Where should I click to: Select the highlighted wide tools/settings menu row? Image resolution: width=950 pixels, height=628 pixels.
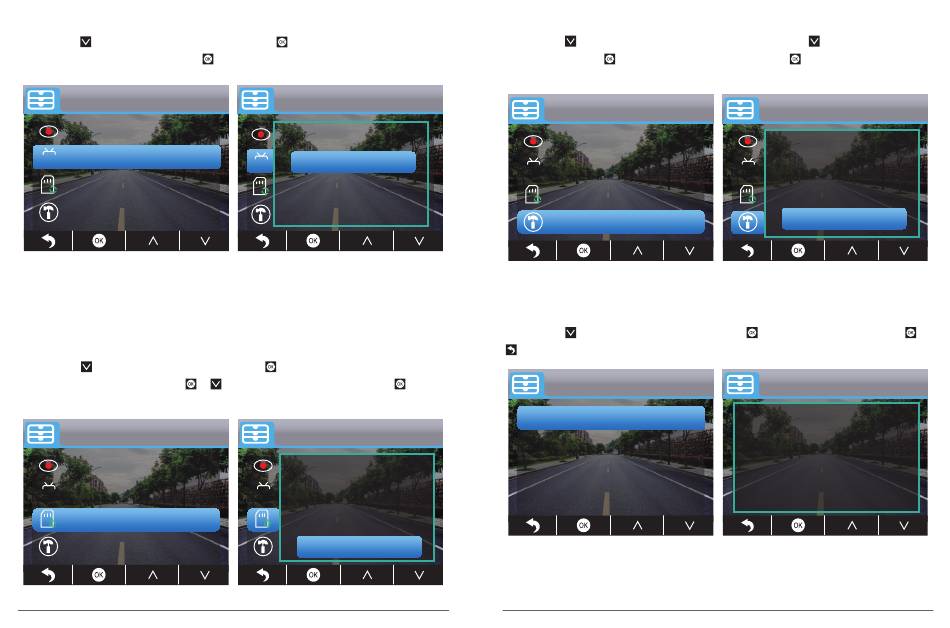pyautogui.click(x=611, y=222)
